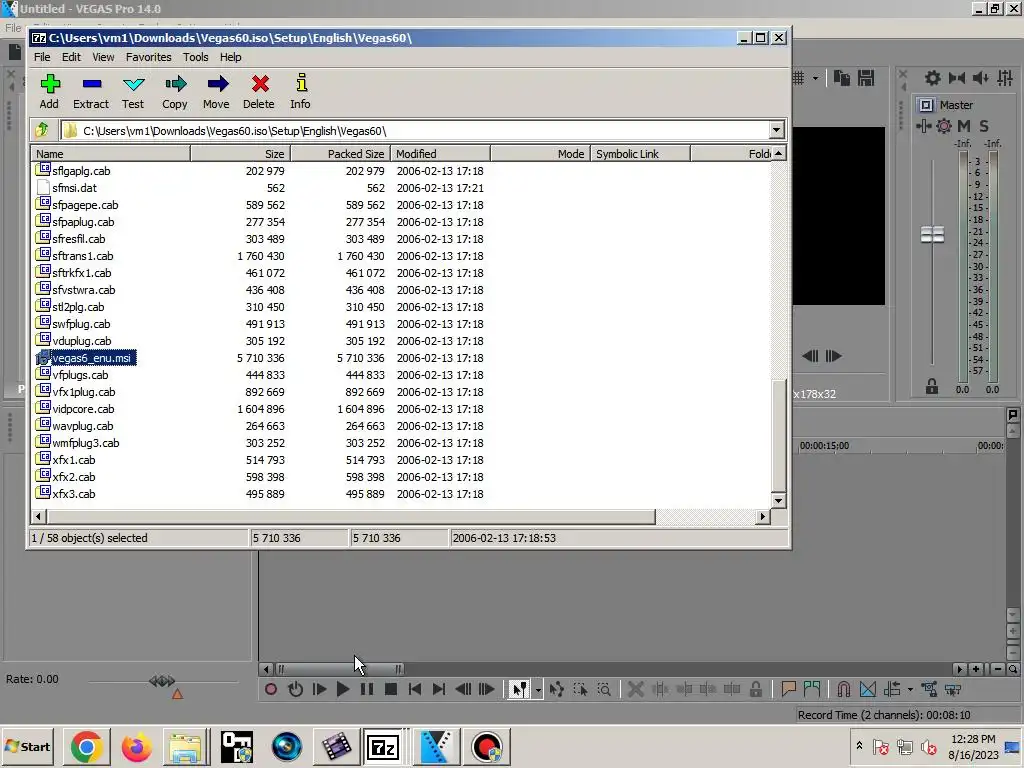
Task: Toggle Enable Snapping magnet icon
Action: point(844,689)
